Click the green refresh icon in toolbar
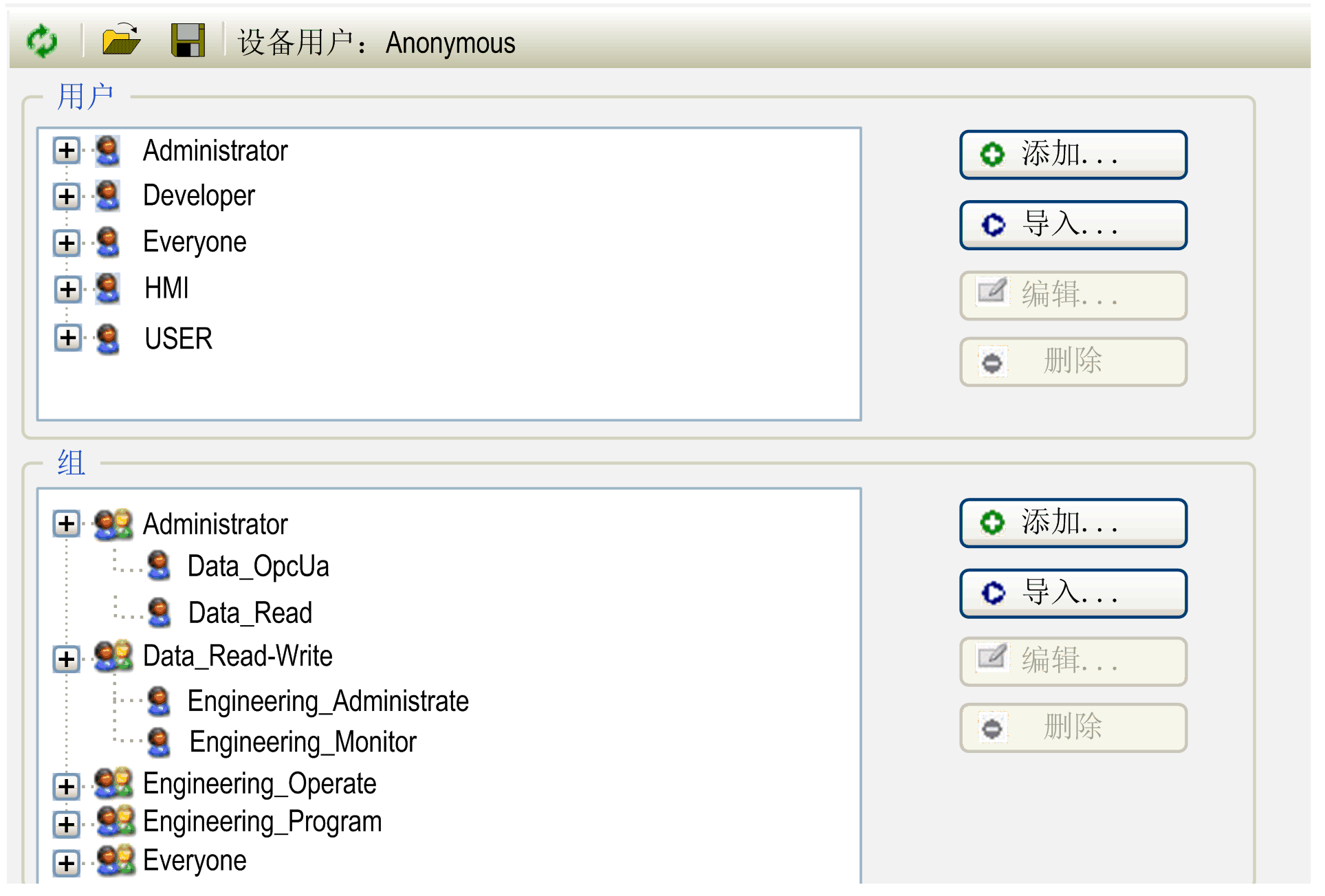 pos(42,41)
